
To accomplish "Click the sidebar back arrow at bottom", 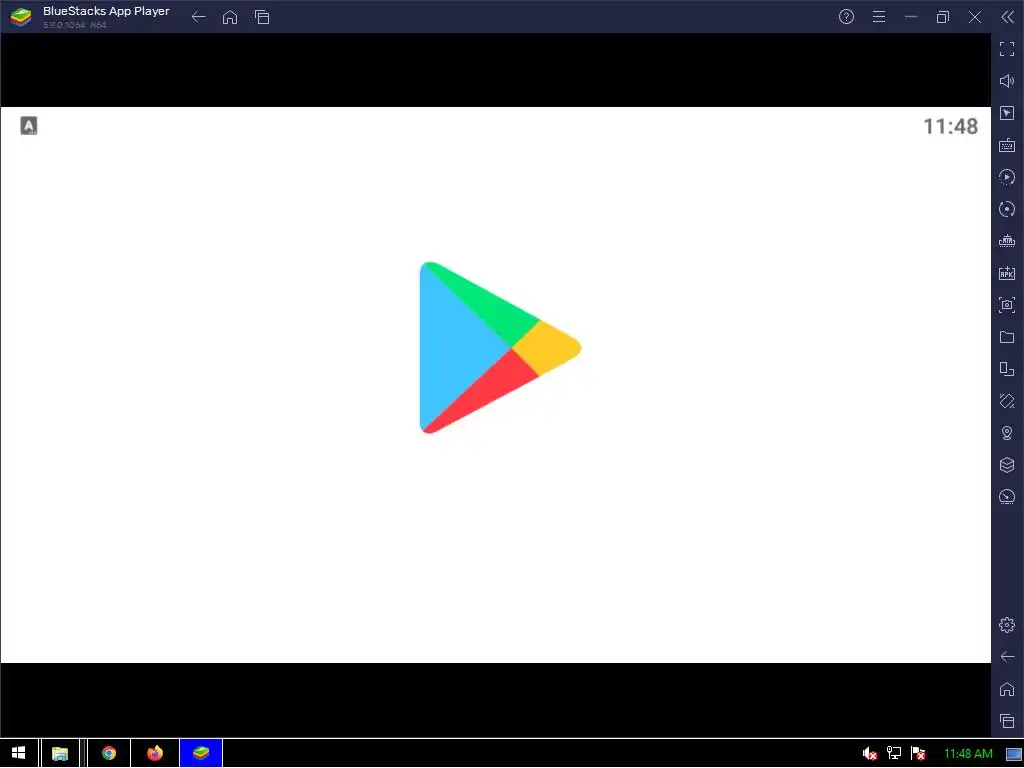I will 1007,657.
